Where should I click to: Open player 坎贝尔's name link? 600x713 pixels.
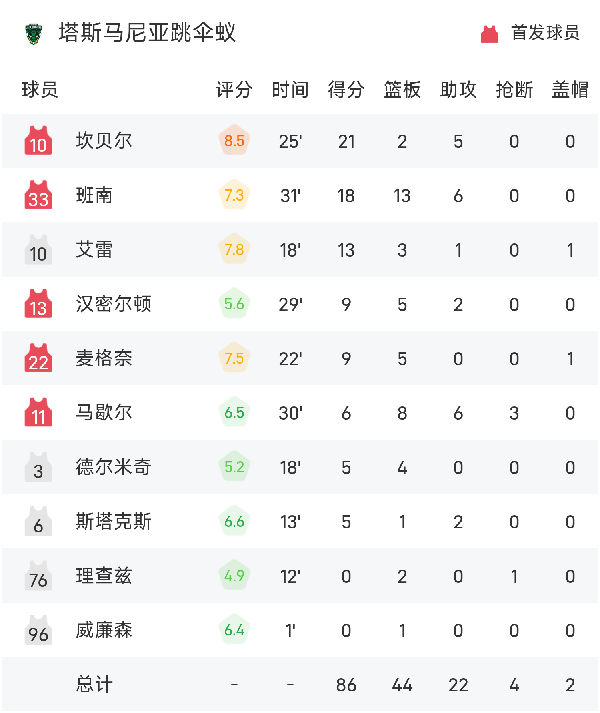click(x=104, y=141)
